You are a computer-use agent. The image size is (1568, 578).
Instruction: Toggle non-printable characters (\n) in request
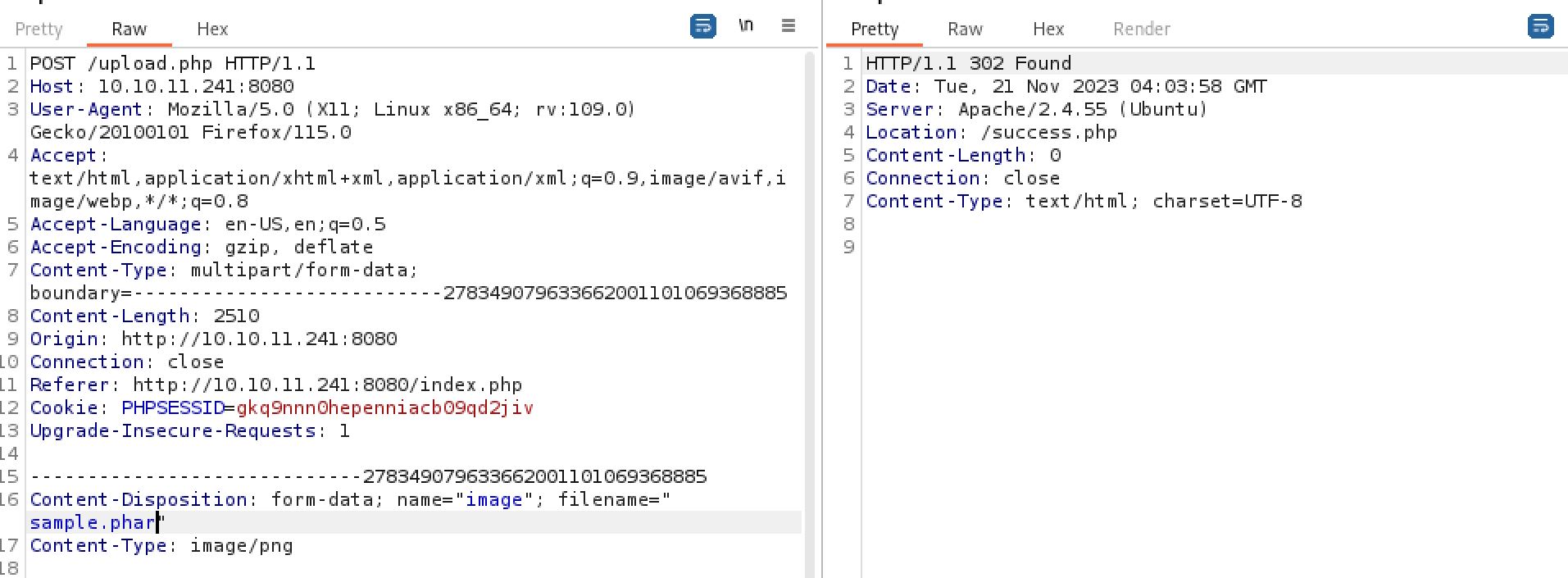(745, 26)
